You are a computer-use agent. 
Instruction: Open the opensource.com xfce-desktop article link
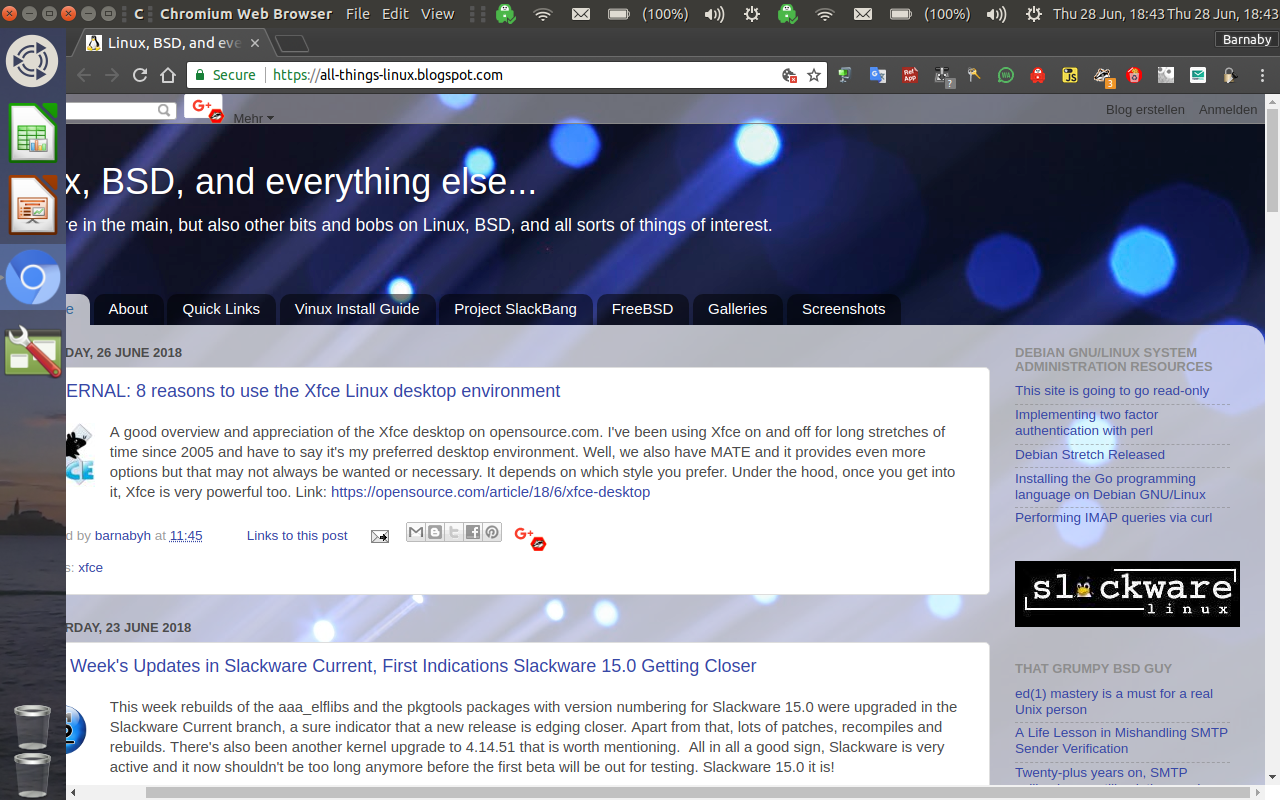[490, 492]
